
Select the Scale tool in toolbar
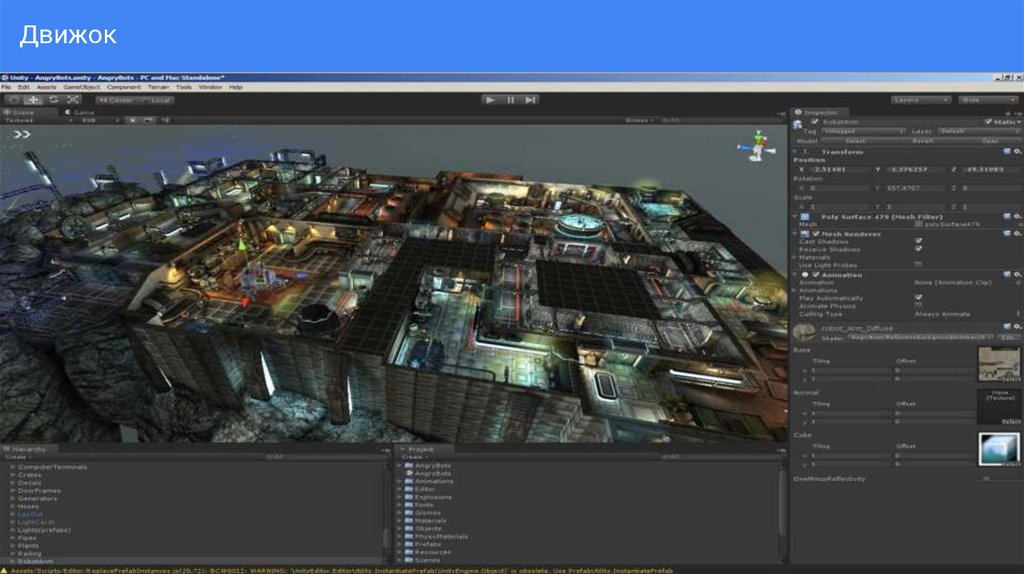click(x=72, y=100)
